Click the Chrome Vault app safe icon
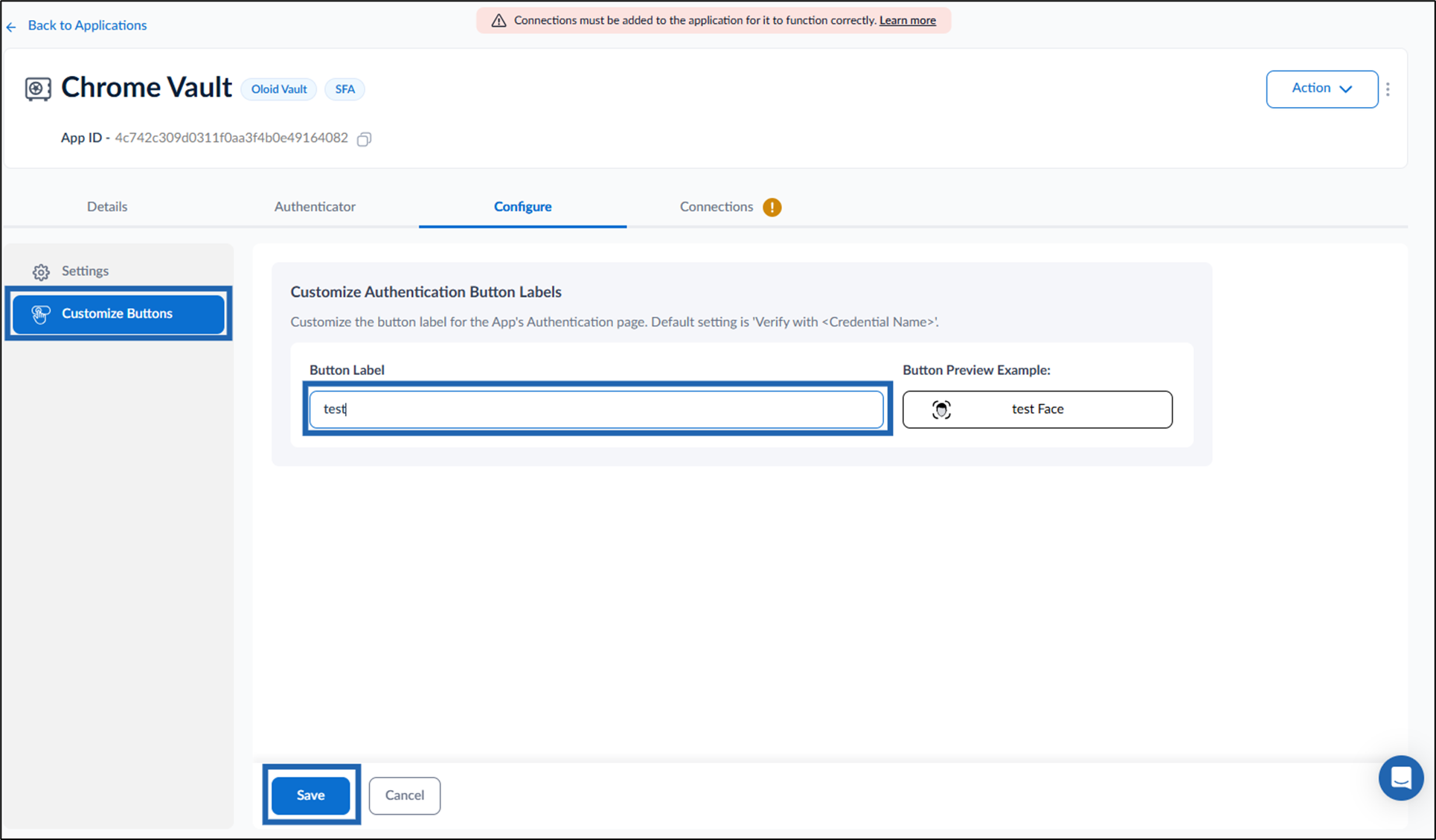The width and height of the screenshot is (1436, 840). point(38,89)
